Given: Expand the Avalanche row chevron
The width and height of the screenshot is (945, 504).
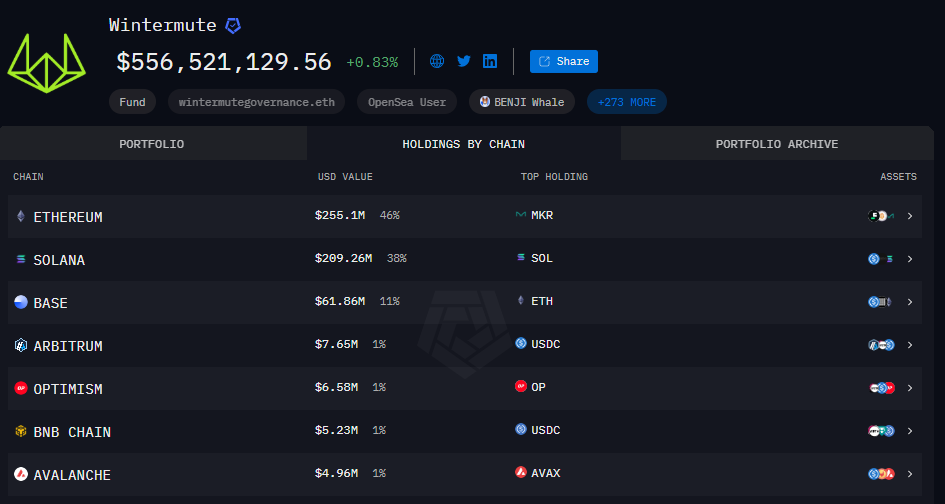Looking at the screenshot, I should tap(910, 474).
